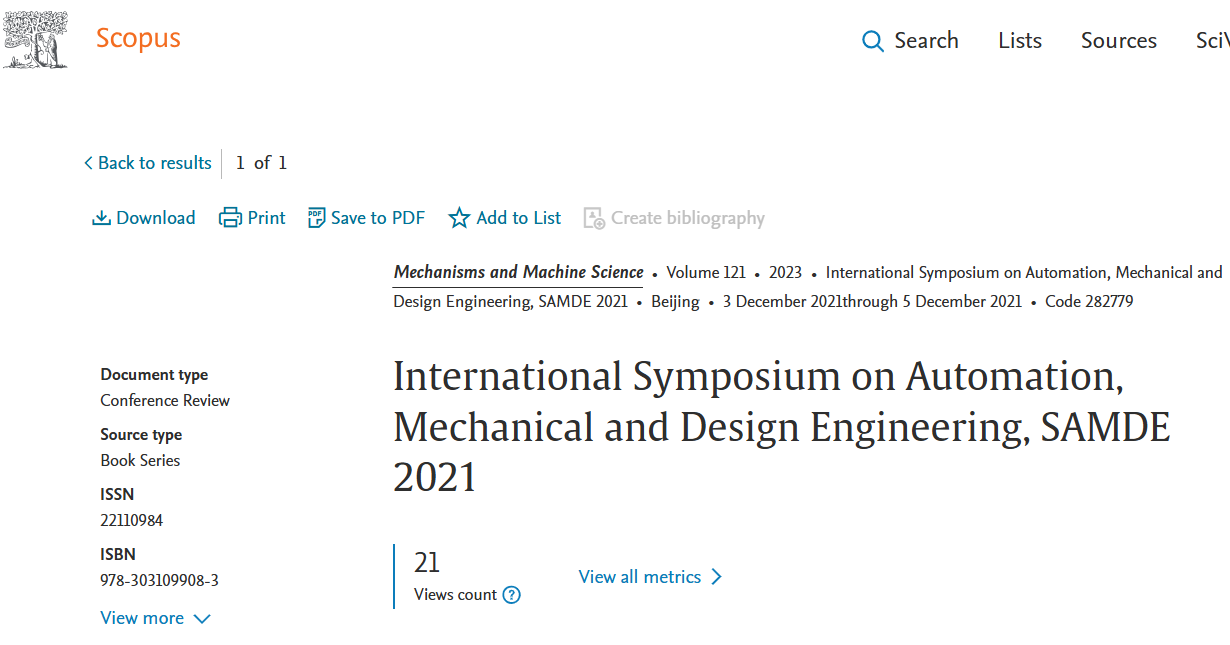
Task: Click the Views count help icon
Action: click(511, 595)
